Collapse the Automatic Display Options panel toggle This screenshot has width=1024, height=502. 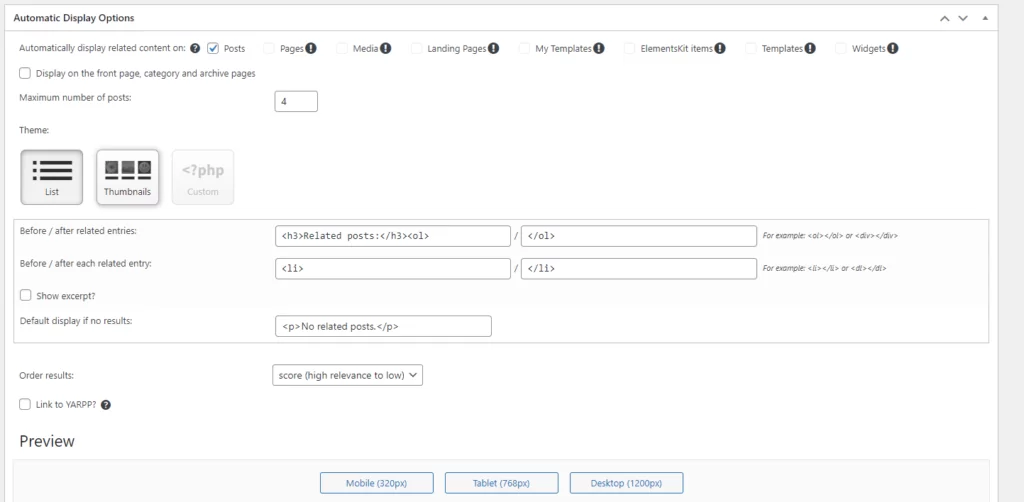[985, 18]
